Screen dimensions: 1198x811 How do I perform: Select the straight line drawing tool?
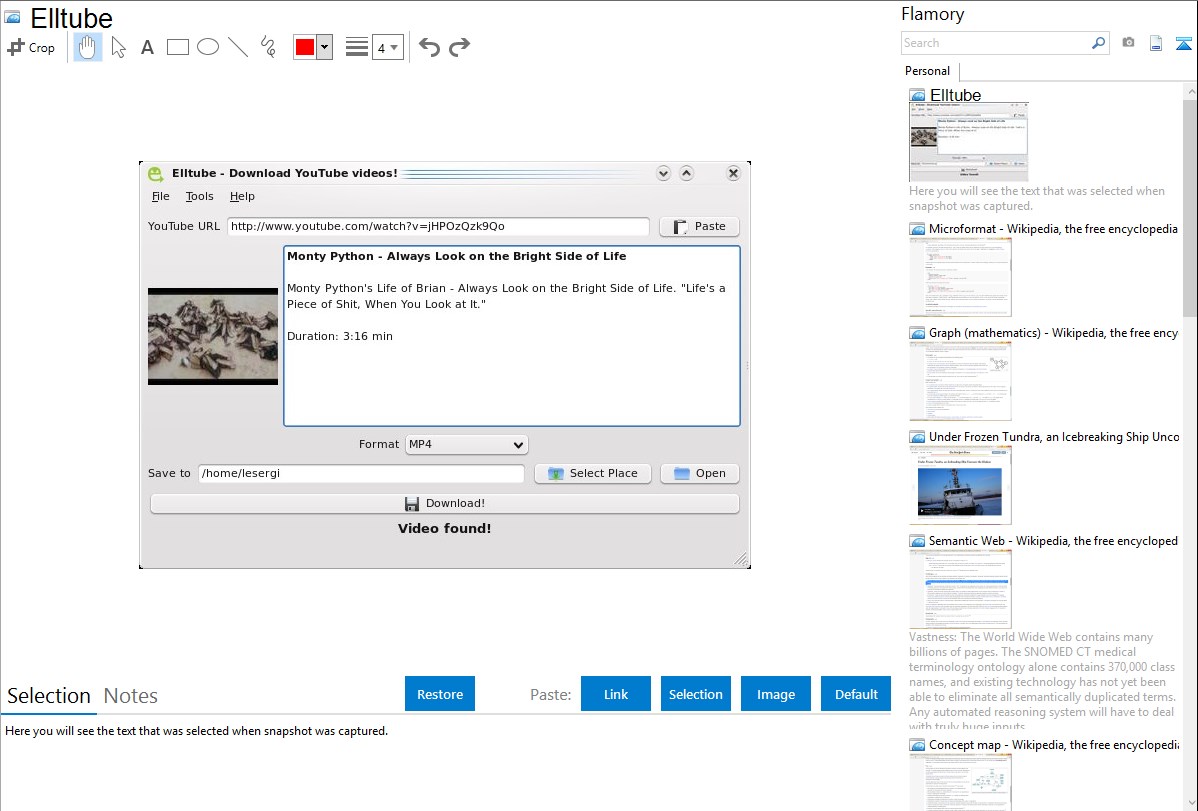(x=238, y=47)
